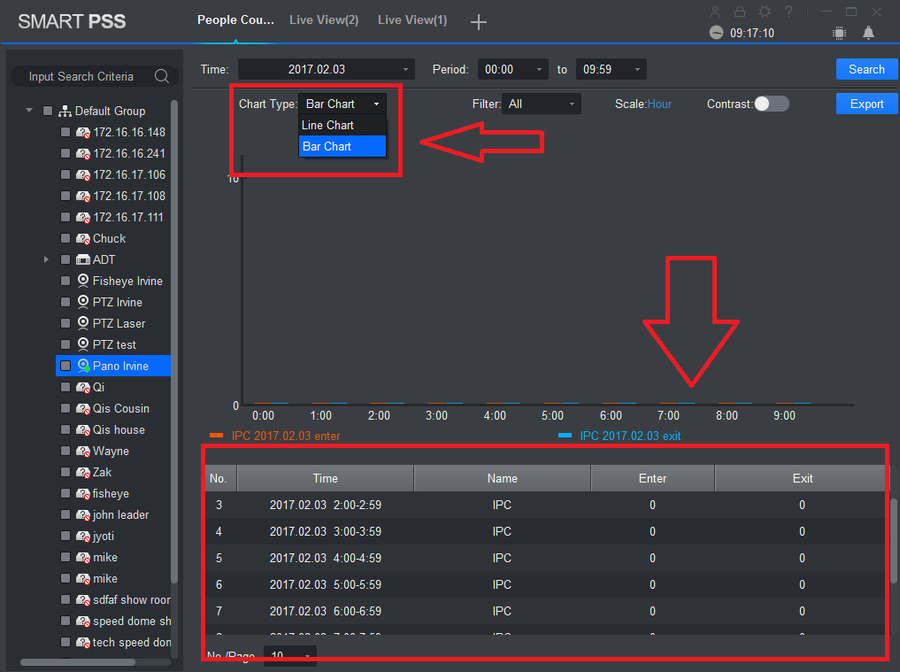Open the settings gear icon
Screen dimensions: 900x672
764,12
